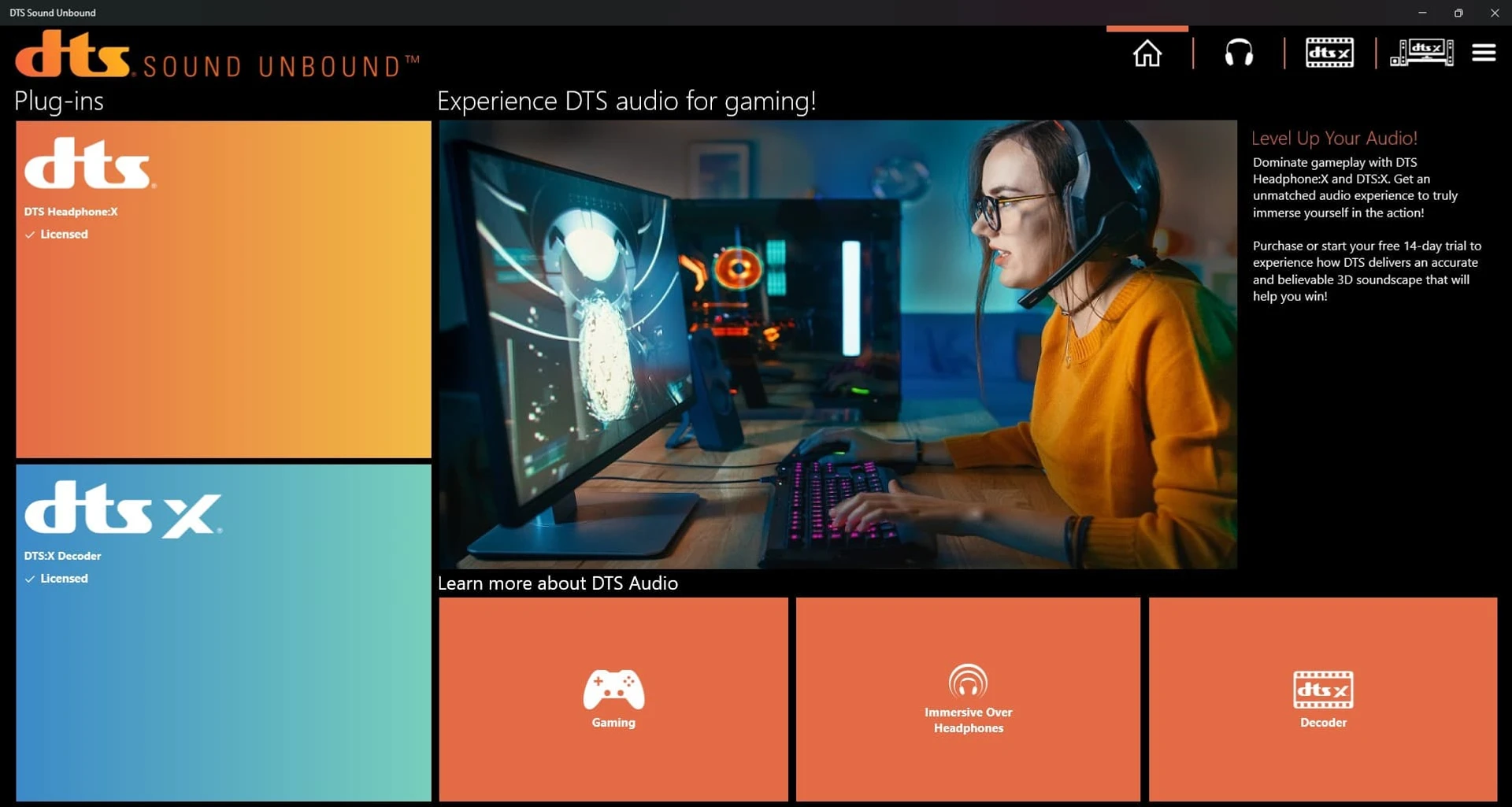Open the headphones settings icon
Screen dimensions: 1512x807
(x=1239, y=54)
